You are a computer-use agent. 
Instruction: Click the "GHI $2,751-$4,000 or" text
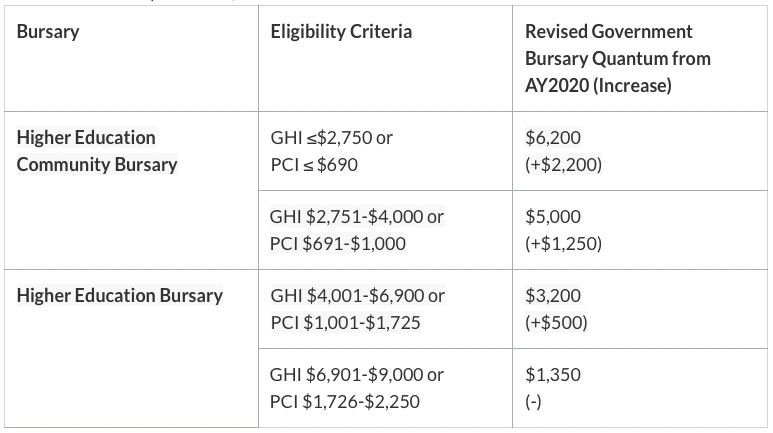click(357, 216)
